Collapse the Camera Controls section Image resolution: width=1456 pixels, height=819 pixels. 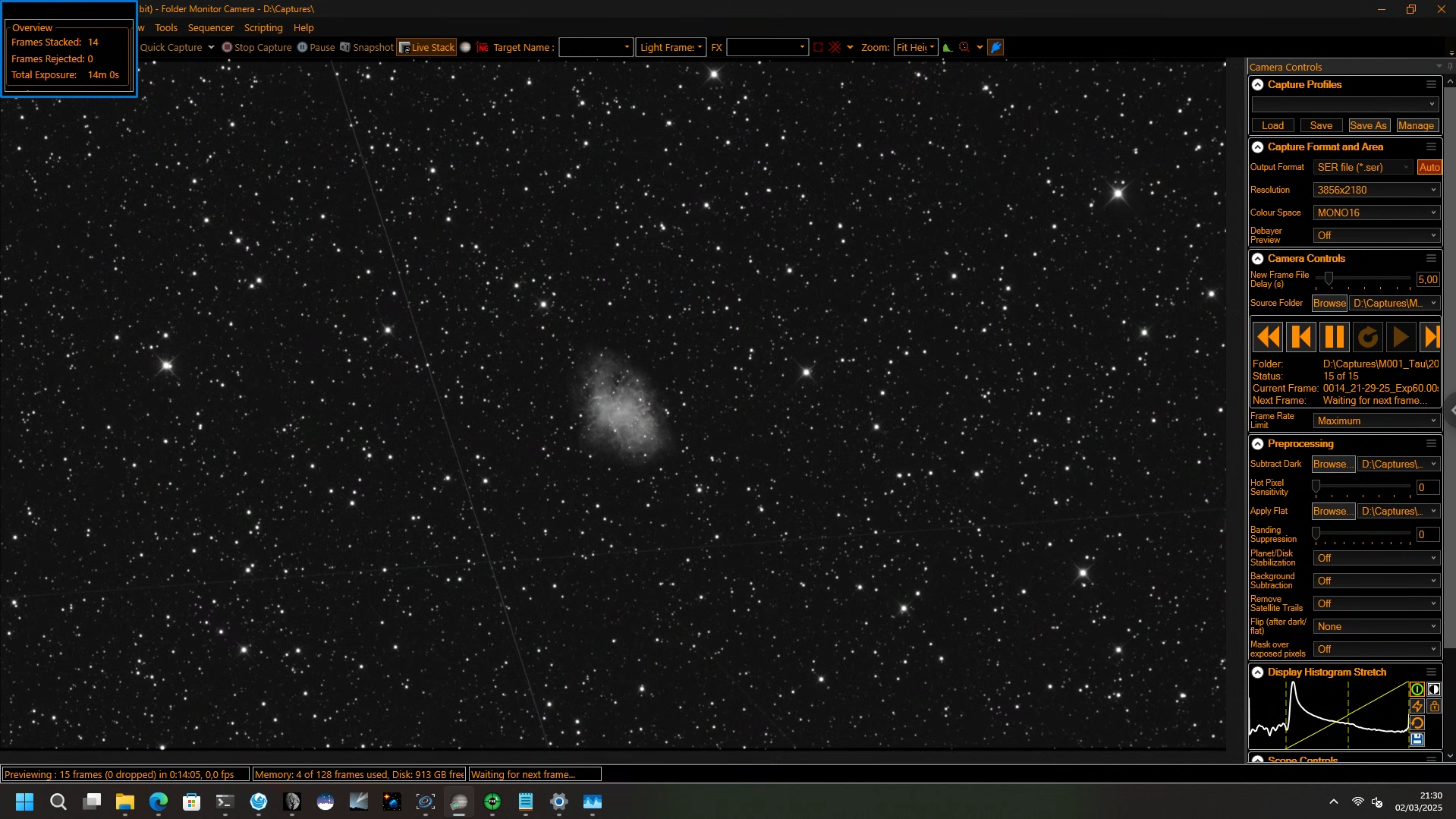point(1258,259)
